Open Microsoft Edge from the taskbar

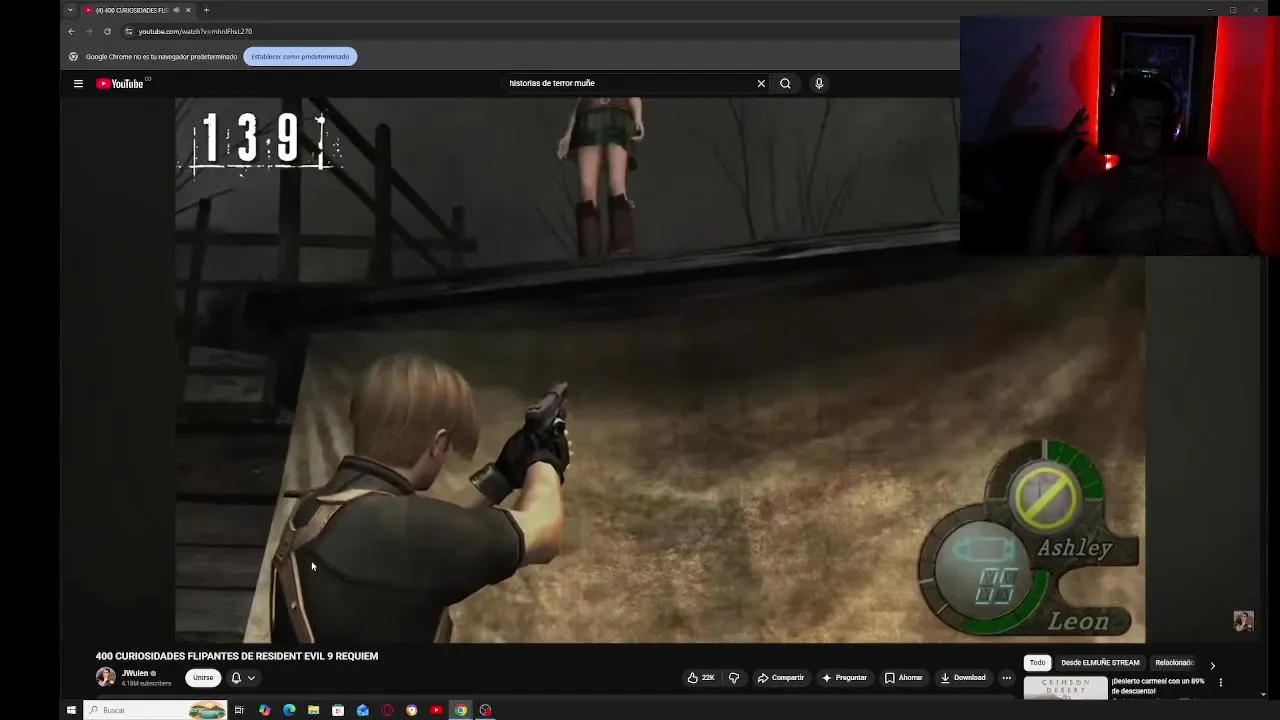click(289, 710)
